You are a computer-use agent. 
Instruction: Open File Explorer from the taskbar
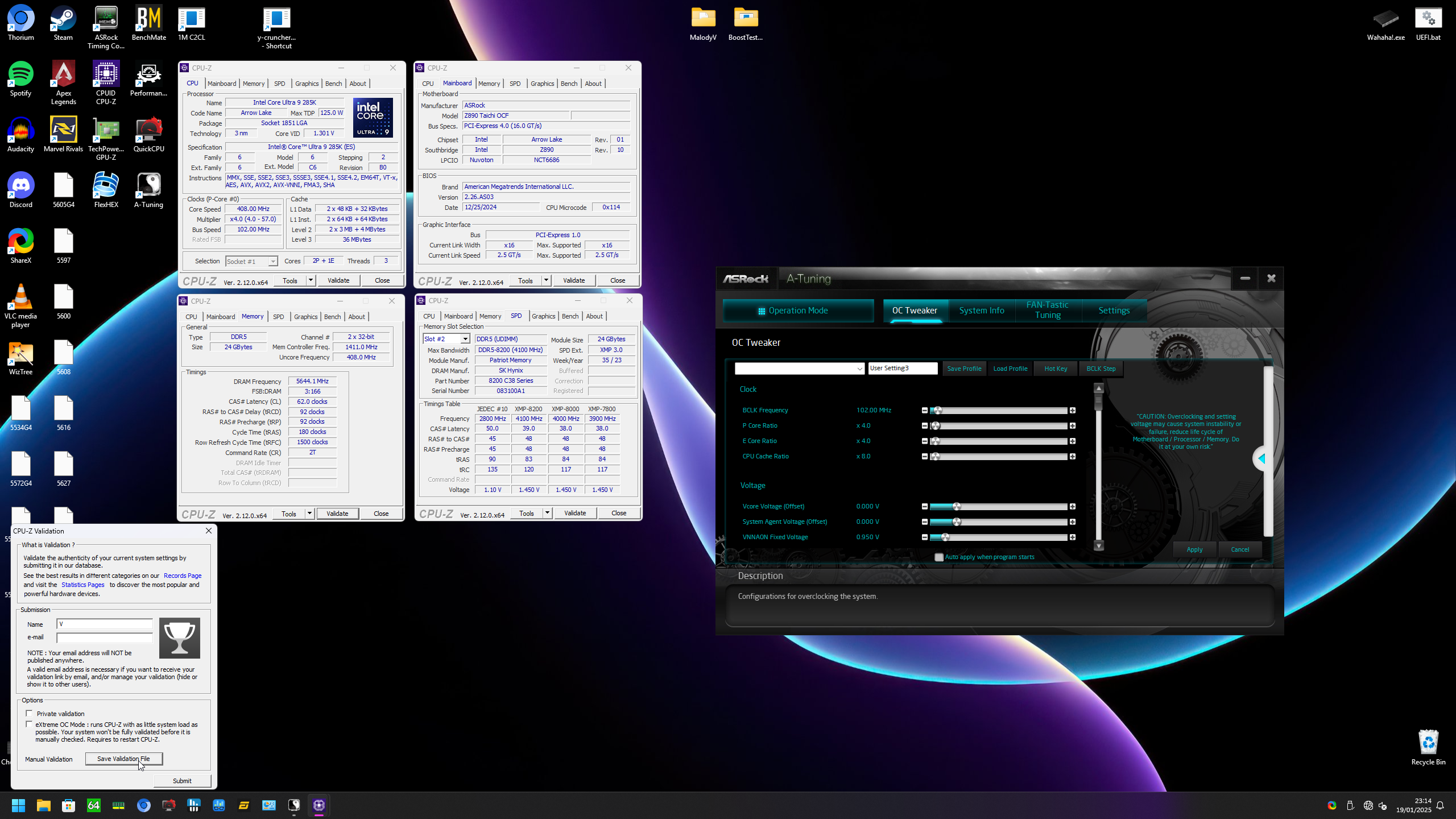43,805
